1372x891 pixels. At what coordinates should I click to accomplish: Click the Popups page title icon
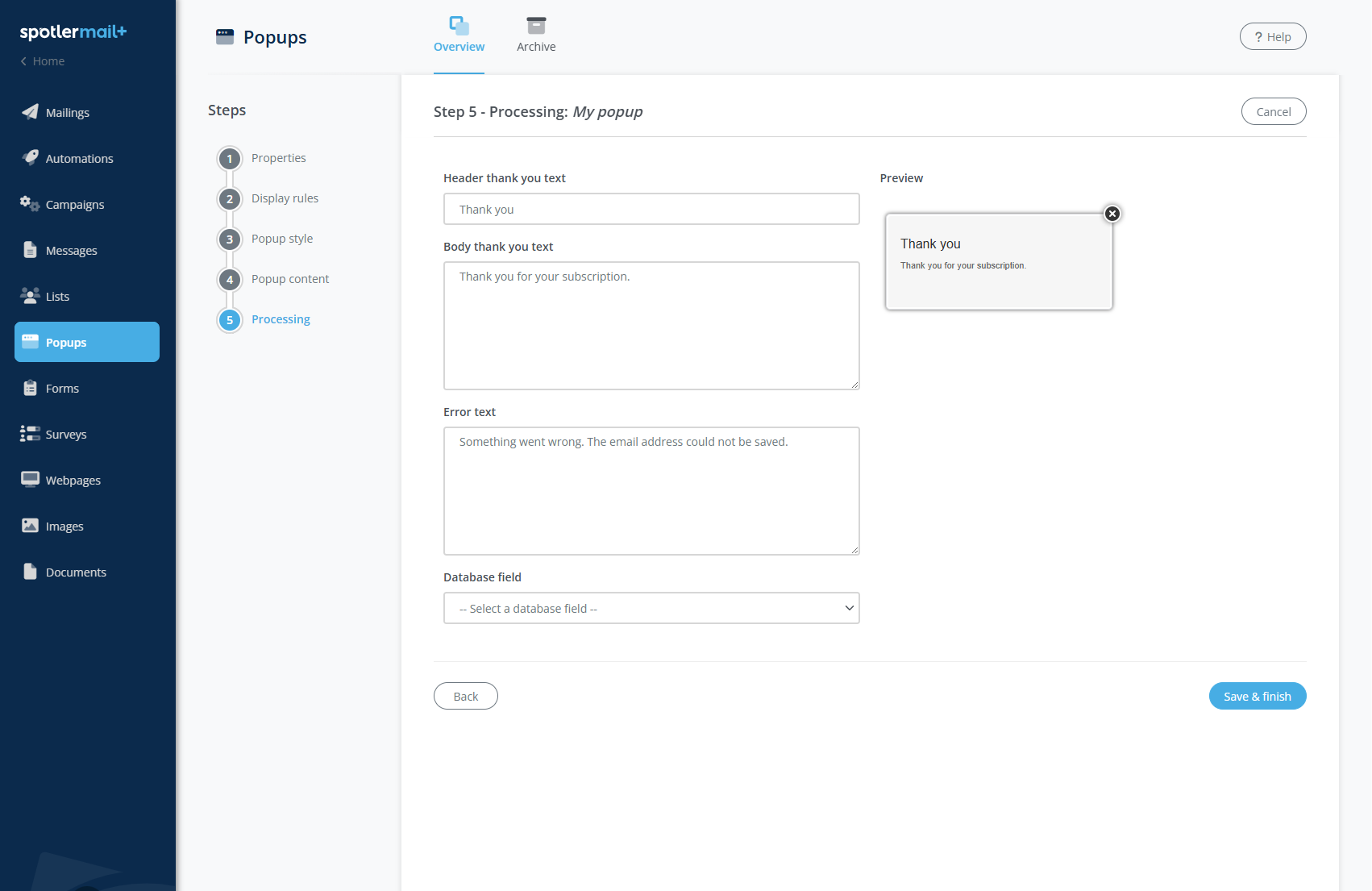[x=225, y=37]
